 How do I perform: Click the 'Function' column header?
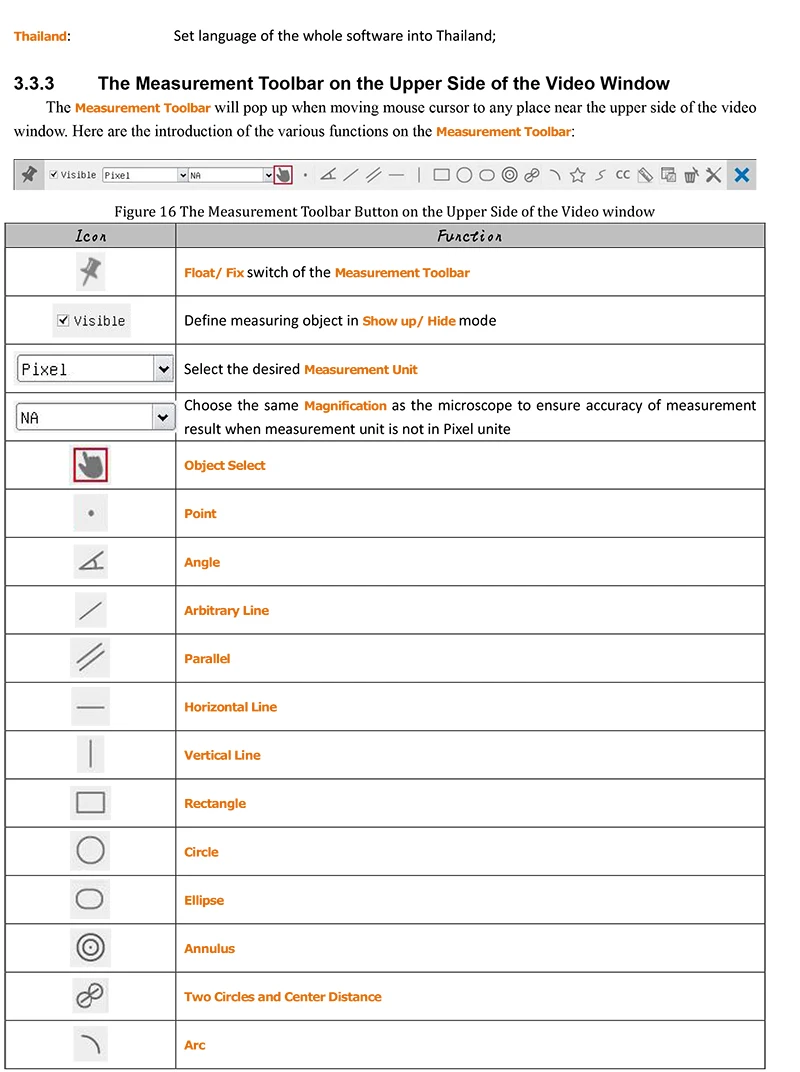470,236
